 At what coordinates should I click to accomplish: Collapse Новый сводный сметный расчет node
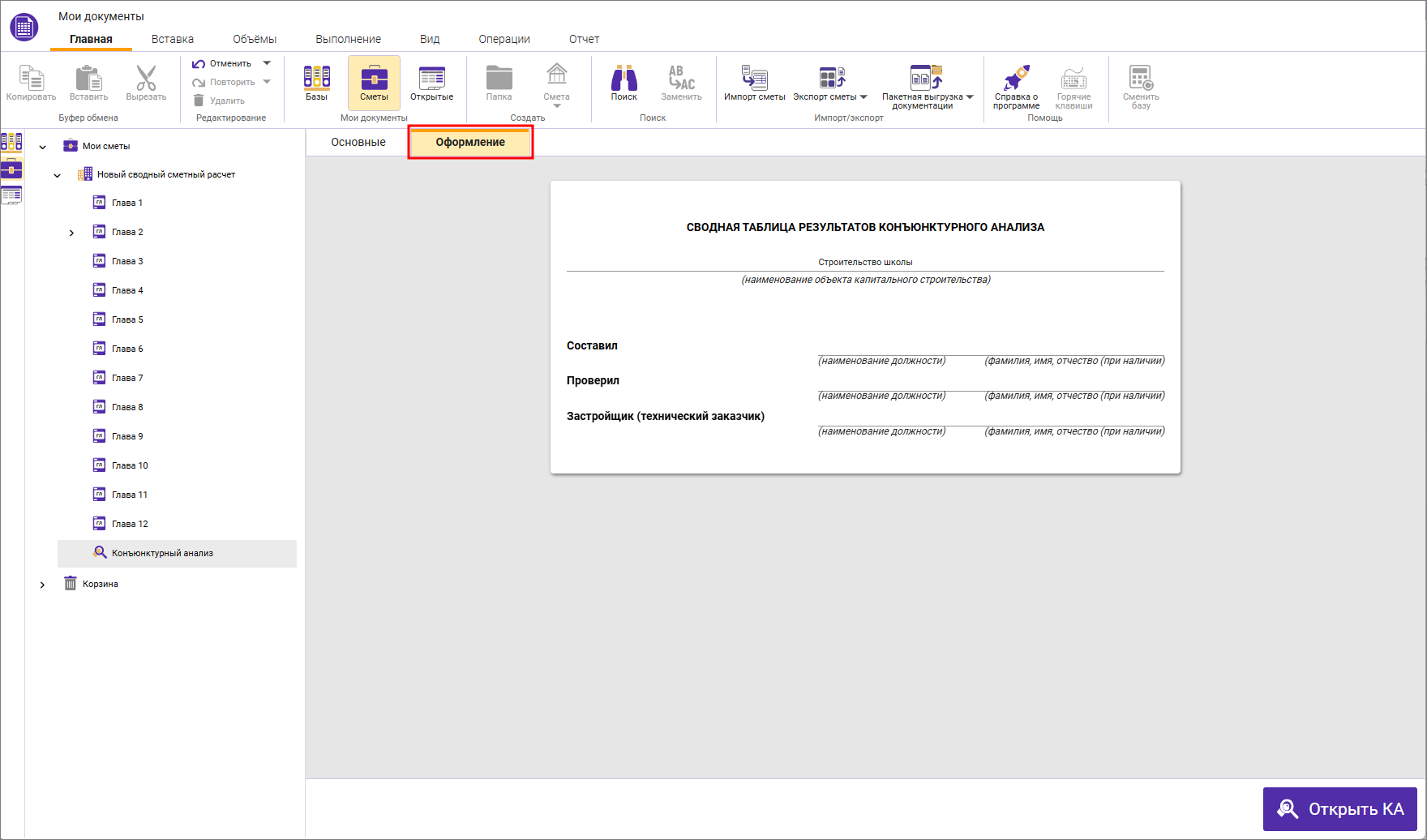tap(57, 175)
